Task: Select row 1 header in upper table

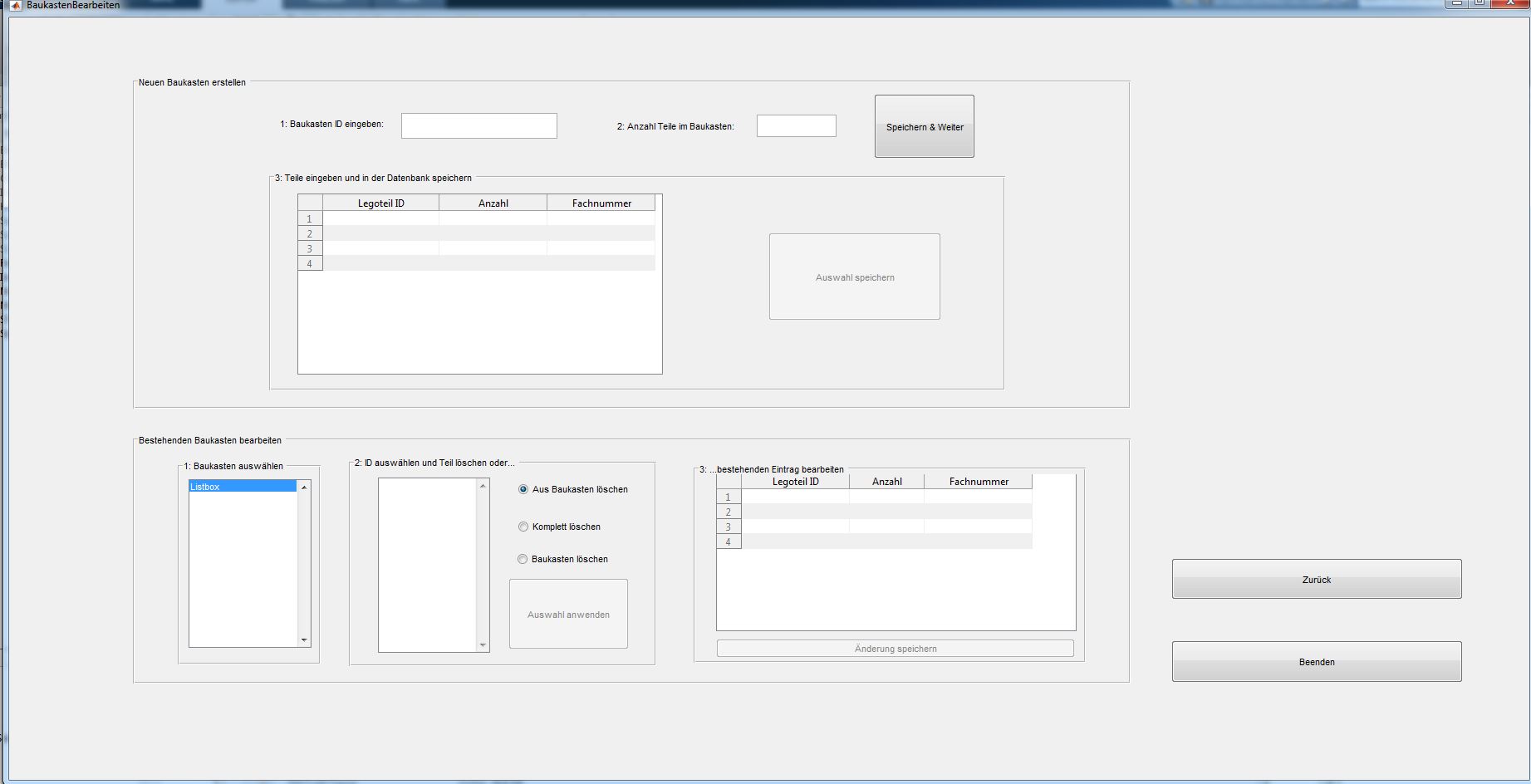Action: tap(310, 218)
